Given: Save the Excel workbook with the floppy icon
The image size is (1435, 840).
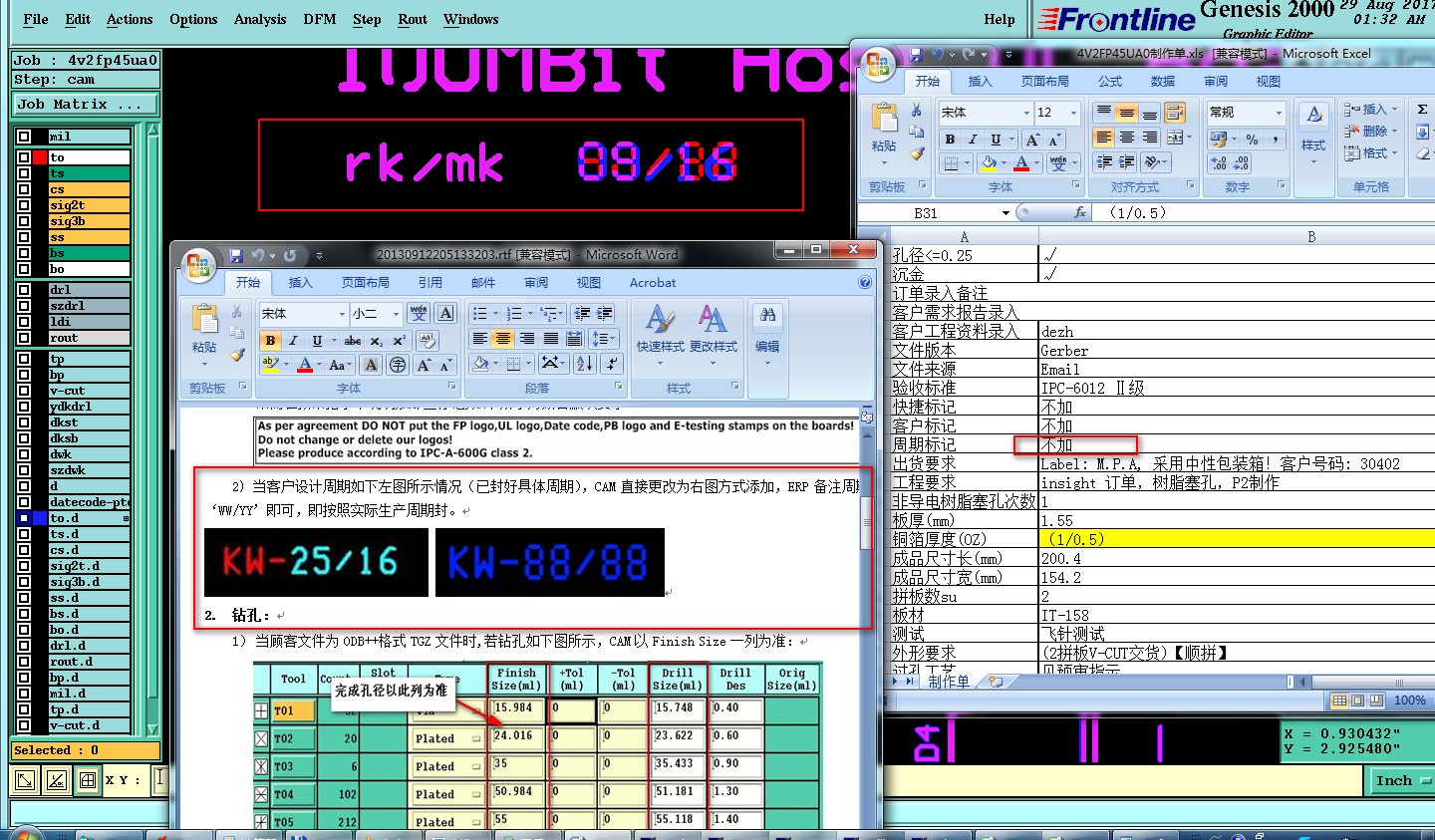Looking at the screenshot, I should (915, 55).
